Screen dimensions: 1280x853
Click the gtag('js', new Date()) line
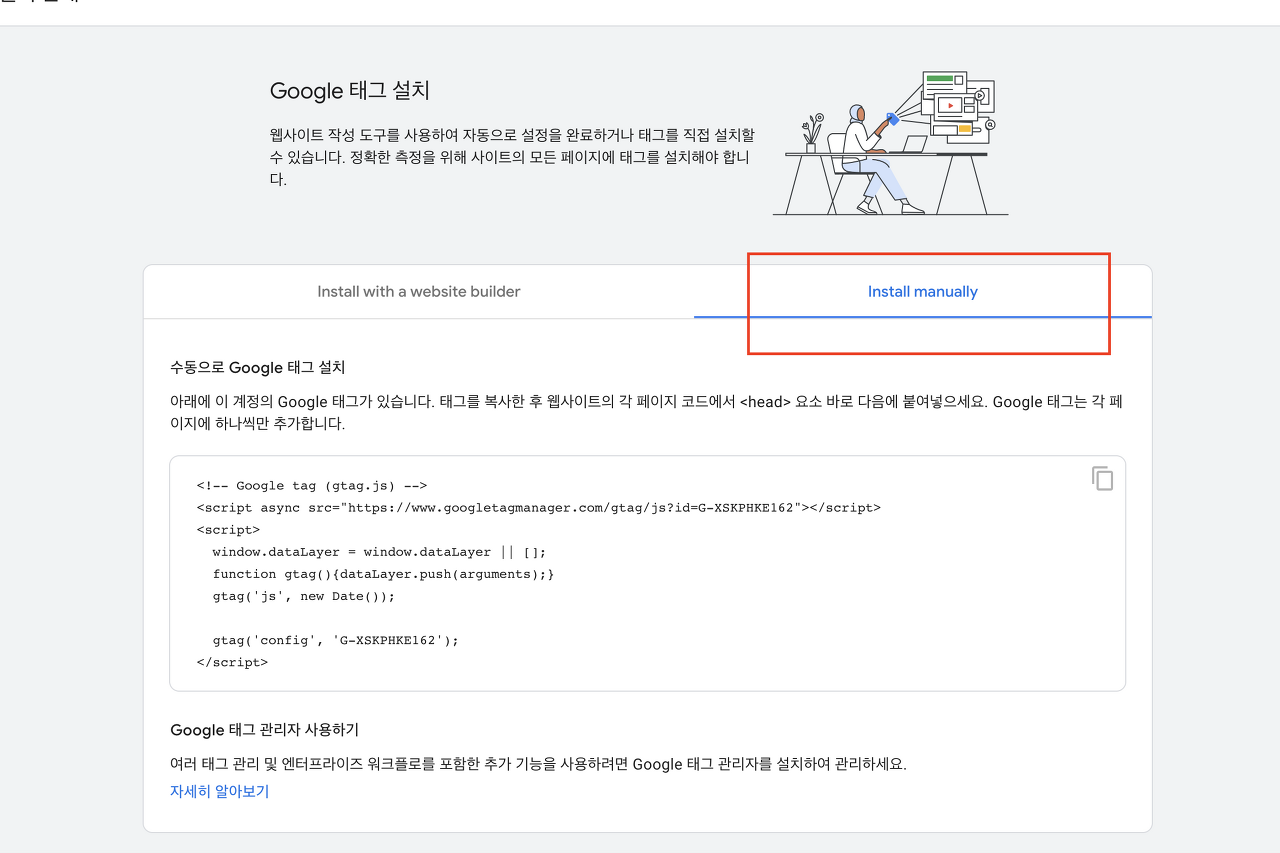[304, 596]
